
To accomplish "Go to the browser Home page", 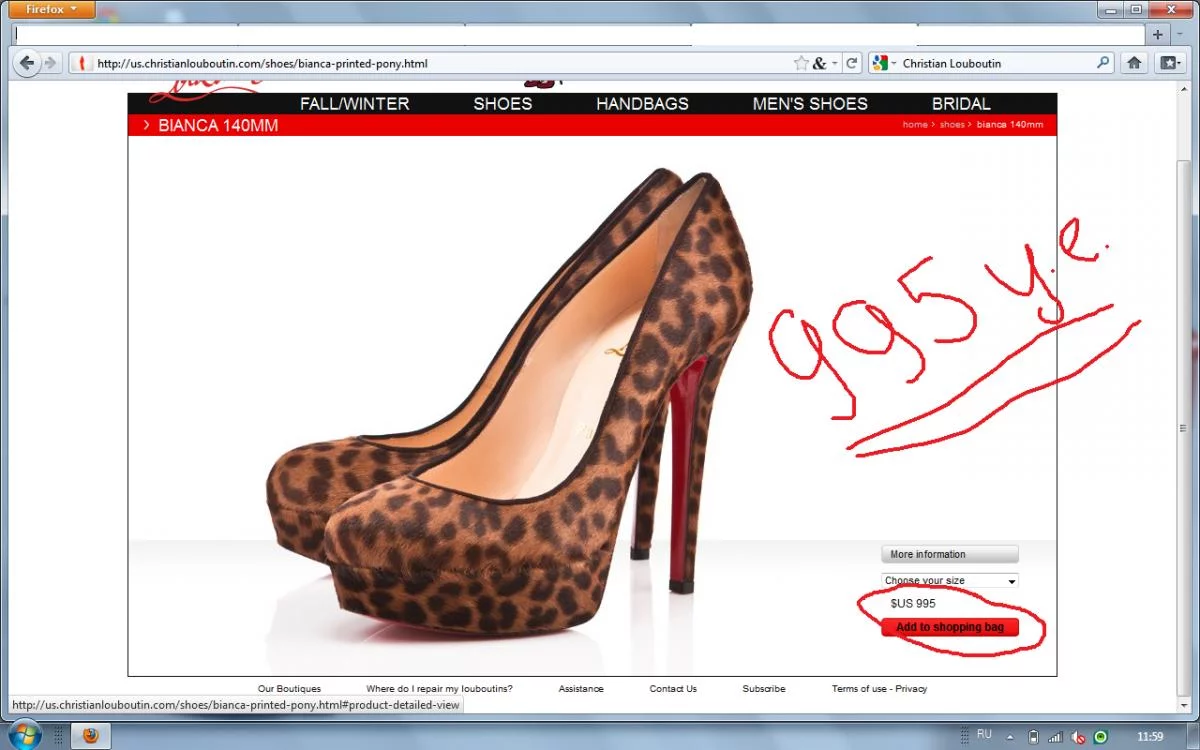I will pos(1134,63).
